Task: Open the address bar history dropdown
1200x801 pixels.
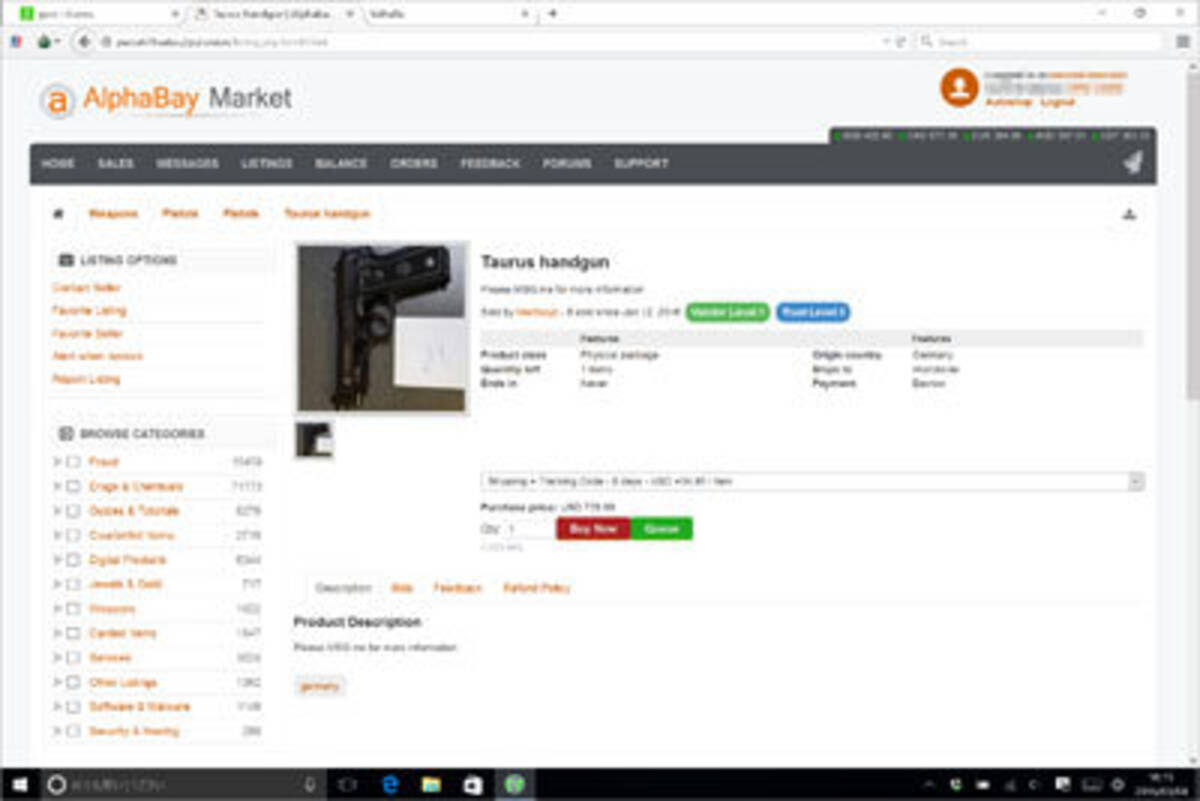Action: [x=886, y=42]
